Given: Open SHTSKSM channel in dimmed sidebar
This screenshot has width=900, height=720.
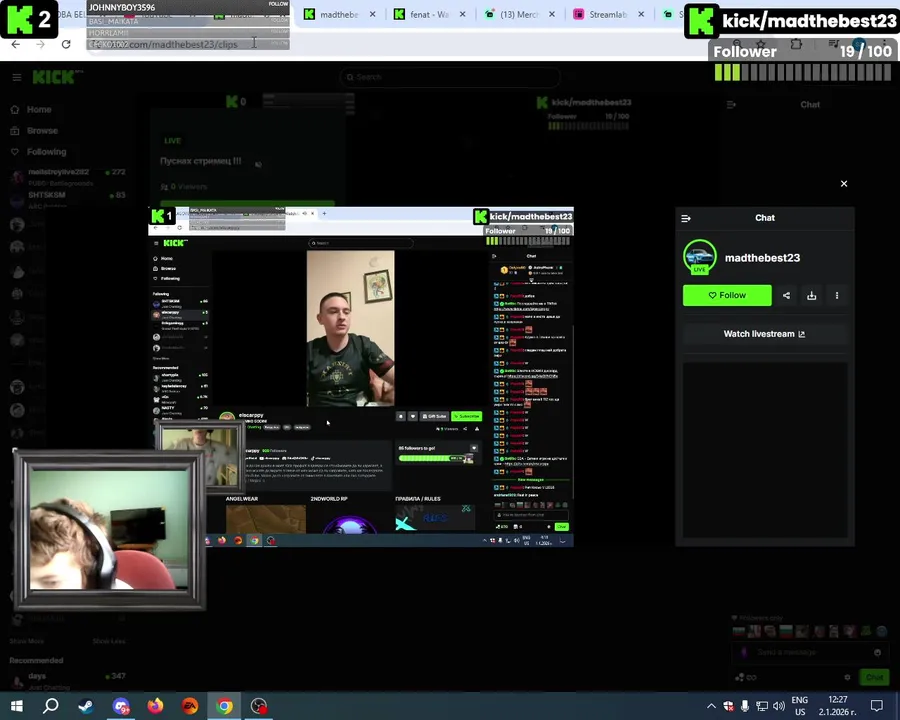Looking at the screenshot, I should tap(68, 199).
